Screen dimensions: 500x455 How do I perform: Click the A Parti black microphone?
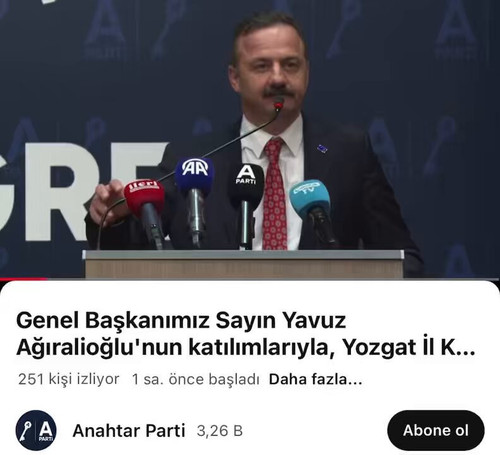(246, 200)
